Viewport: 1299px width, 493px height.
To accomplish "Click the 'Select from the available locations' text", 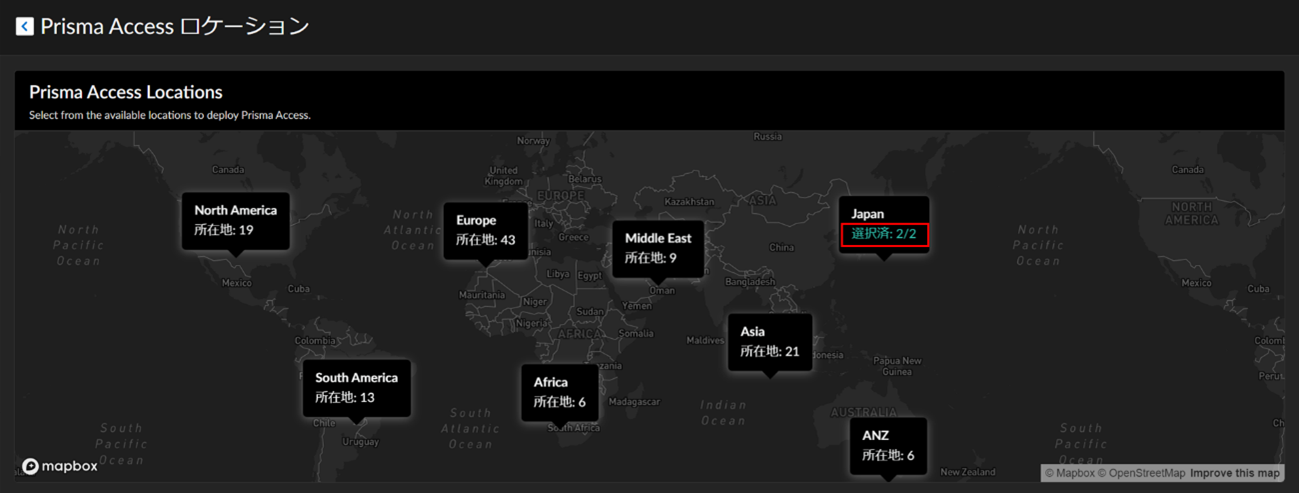I will [x=170, y=115].
